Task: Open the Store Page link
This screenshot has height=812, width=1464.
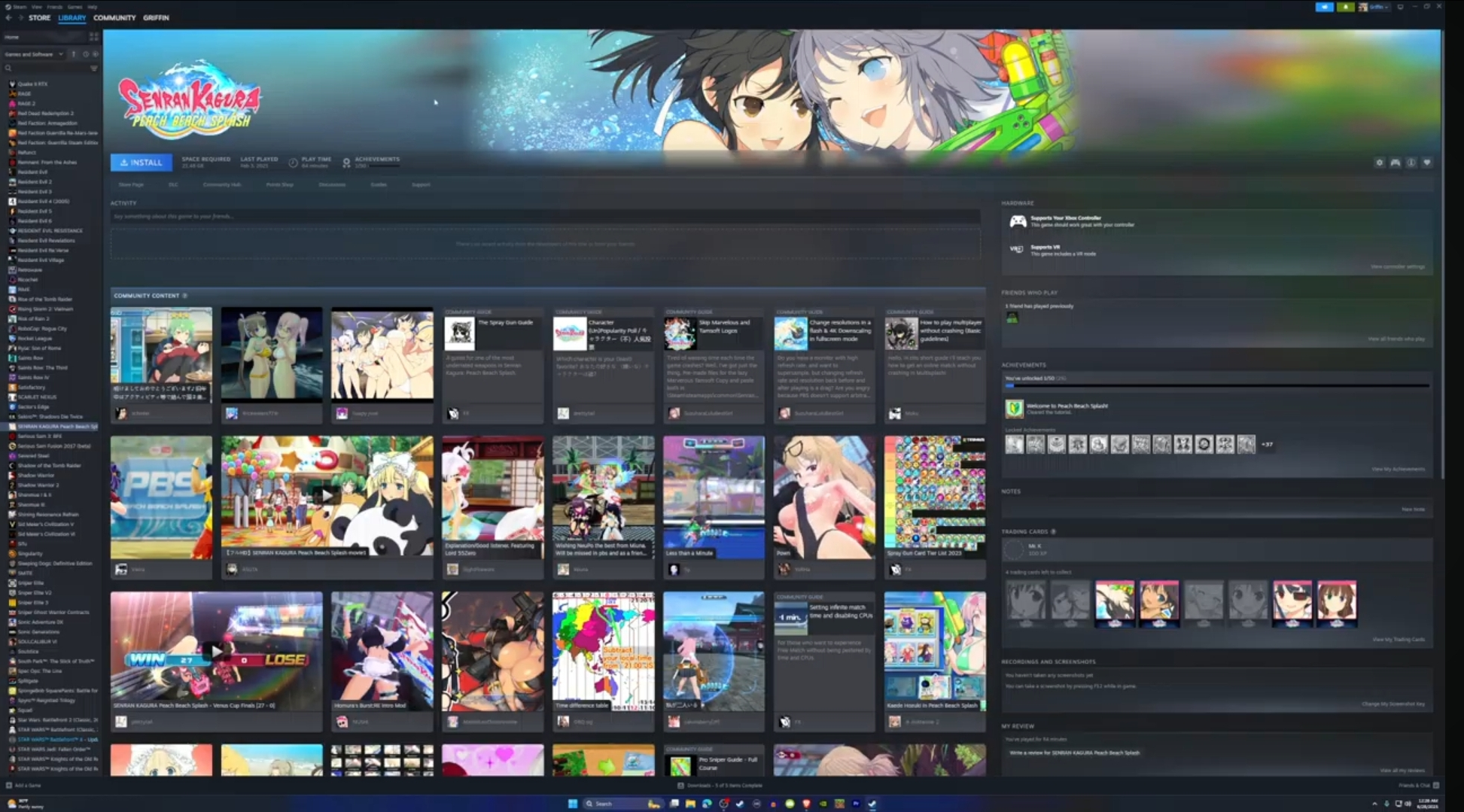Action: click(x=131, y=184)
